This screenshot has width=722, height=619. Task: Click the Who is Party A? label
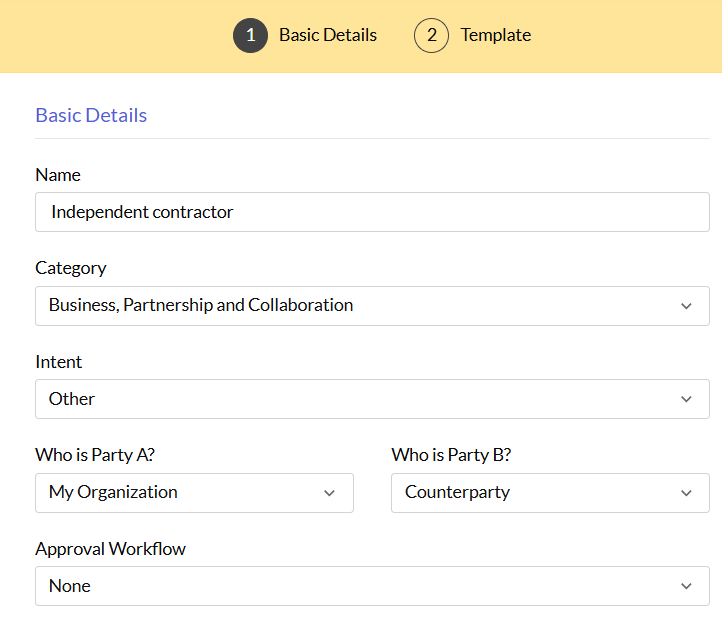(95, 455)
